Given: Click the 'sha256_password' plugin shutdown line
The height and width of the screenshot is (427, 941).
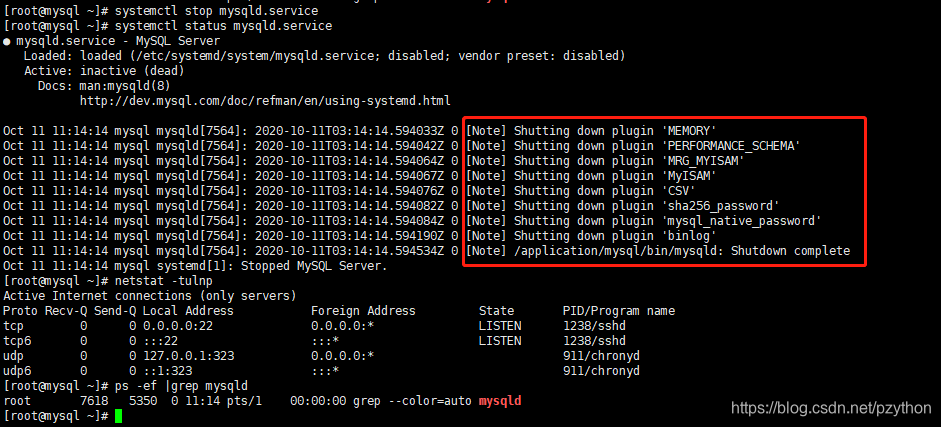Looking at the screenshot, I should click(x=391, y=206).
